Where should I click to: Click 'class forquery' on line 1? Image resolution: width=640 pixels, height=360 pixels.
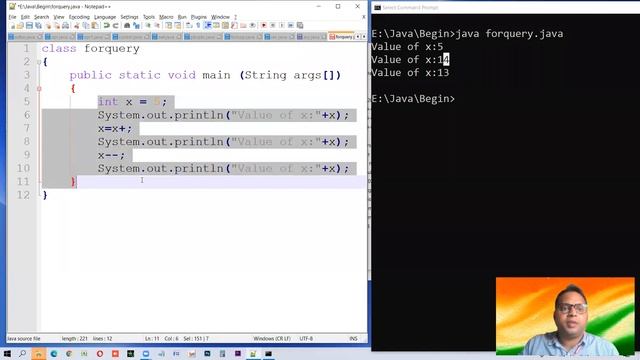click(x=90, y=49)
